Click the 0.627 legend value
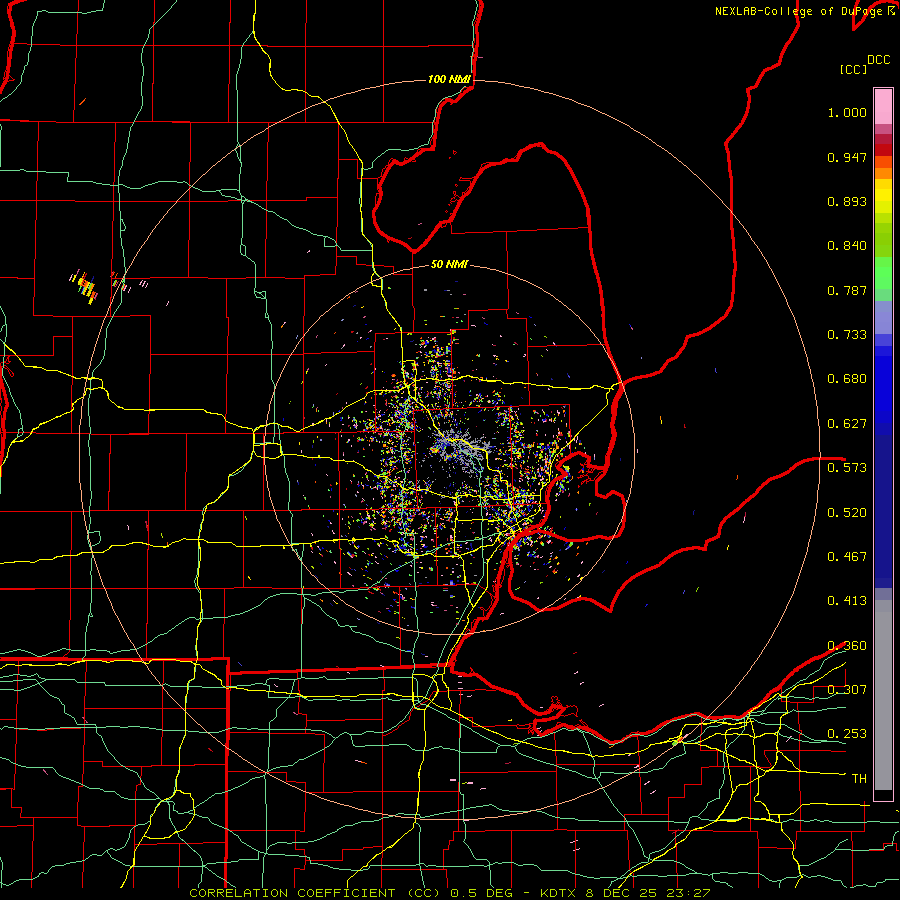This screenshot has width=900, height=900. click(847, 424)
